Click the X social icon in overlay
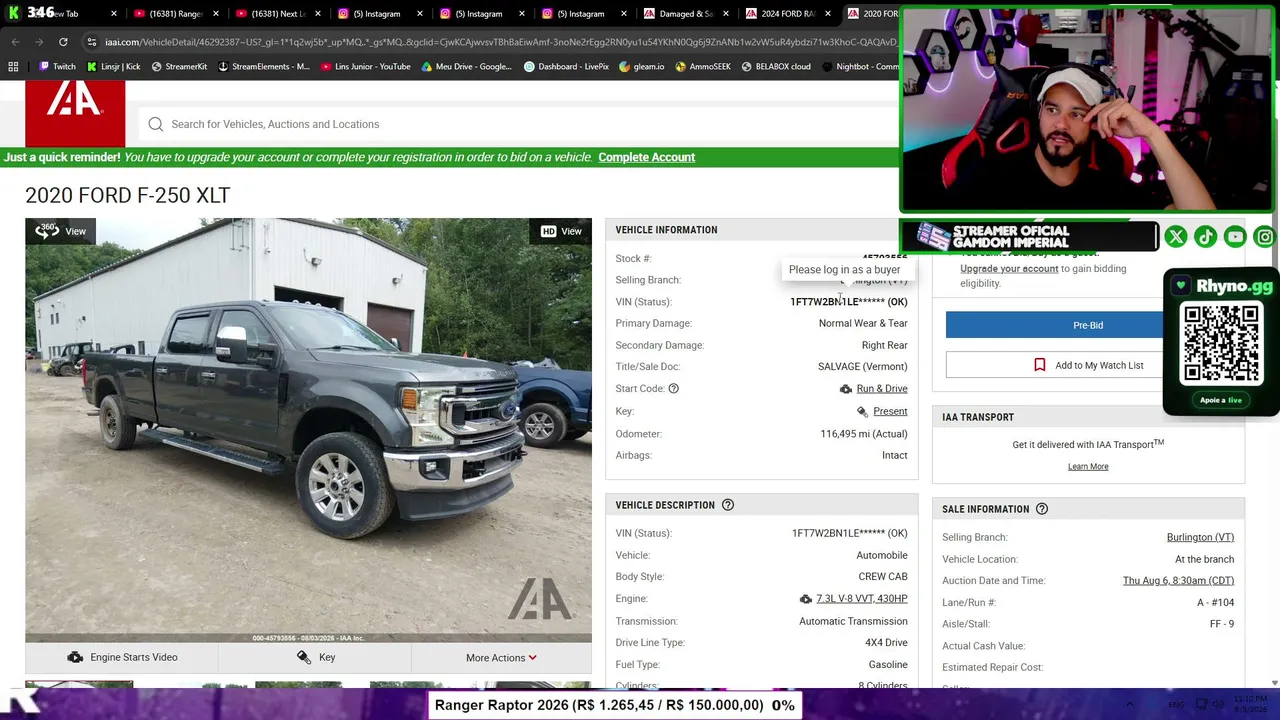Image resolution: width=1280 pixels, height=720 pixels. click(1176, 237)
